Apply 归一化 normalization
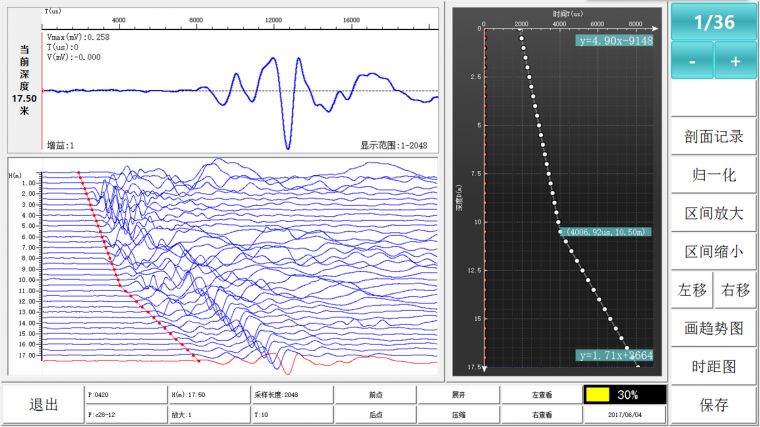The height and width of the screenshot is (427, 760). pyautogui.click(x=714, y=175)
